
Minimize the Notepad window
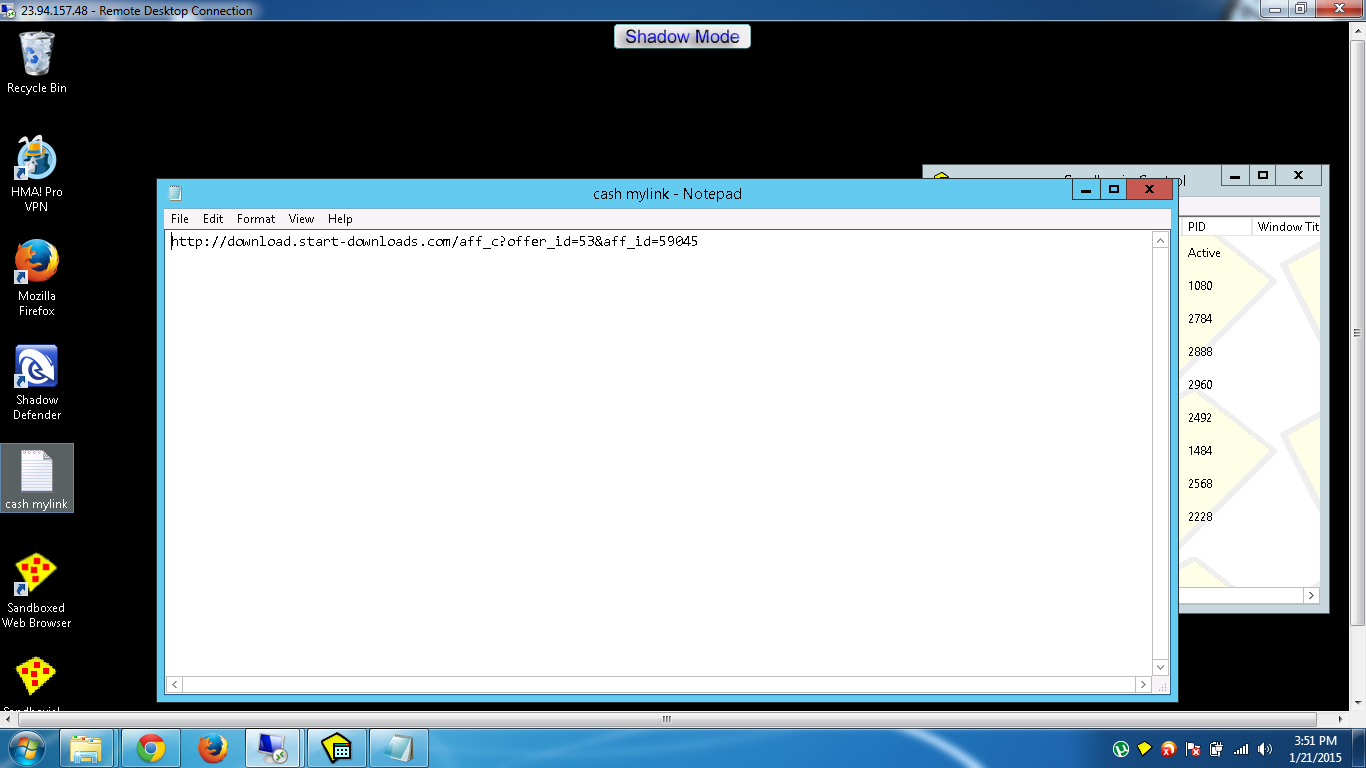(1086, 189)
